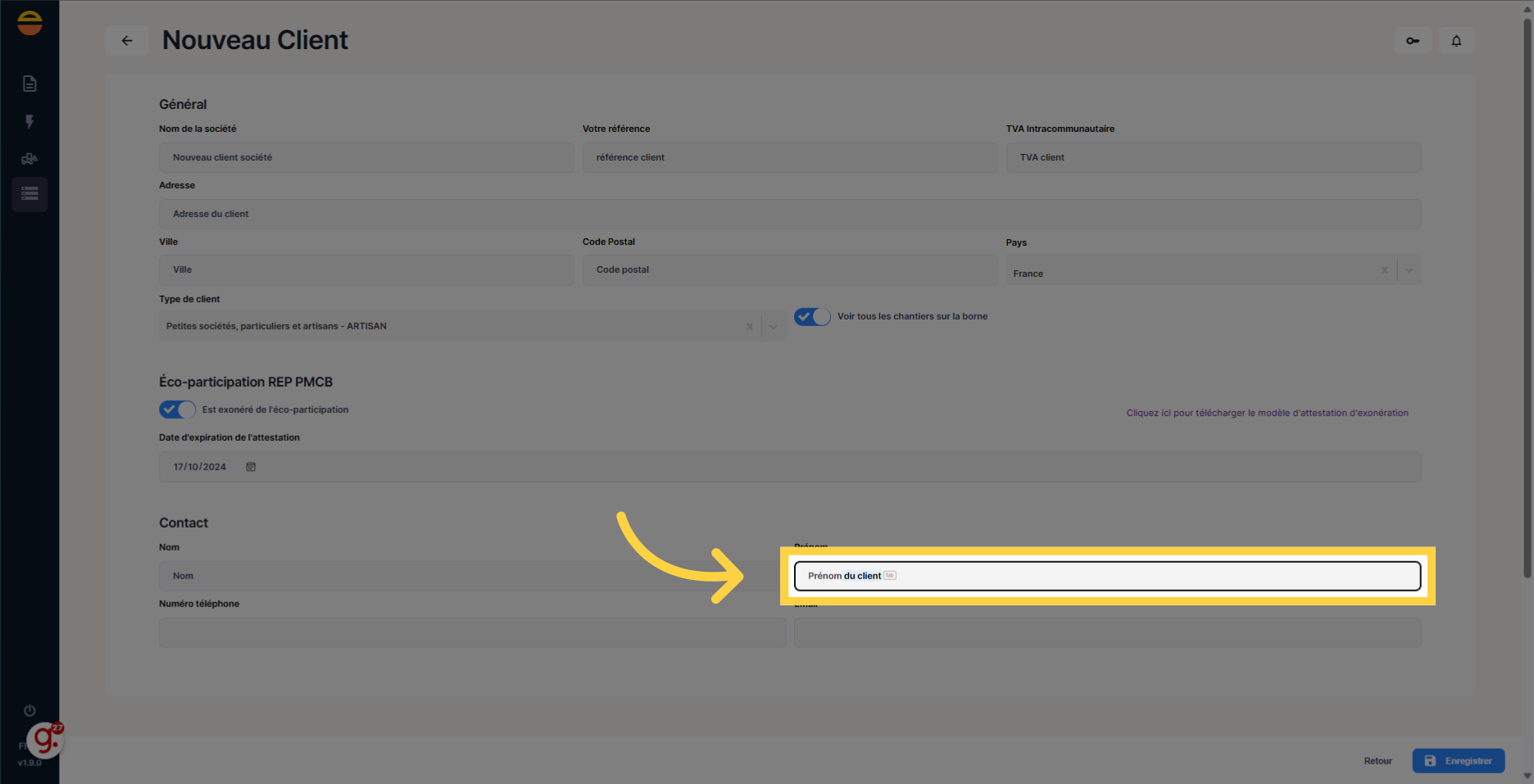1534x784 pixels.
Task: Clear the France selection with the x
Action: coord(1384,270)
